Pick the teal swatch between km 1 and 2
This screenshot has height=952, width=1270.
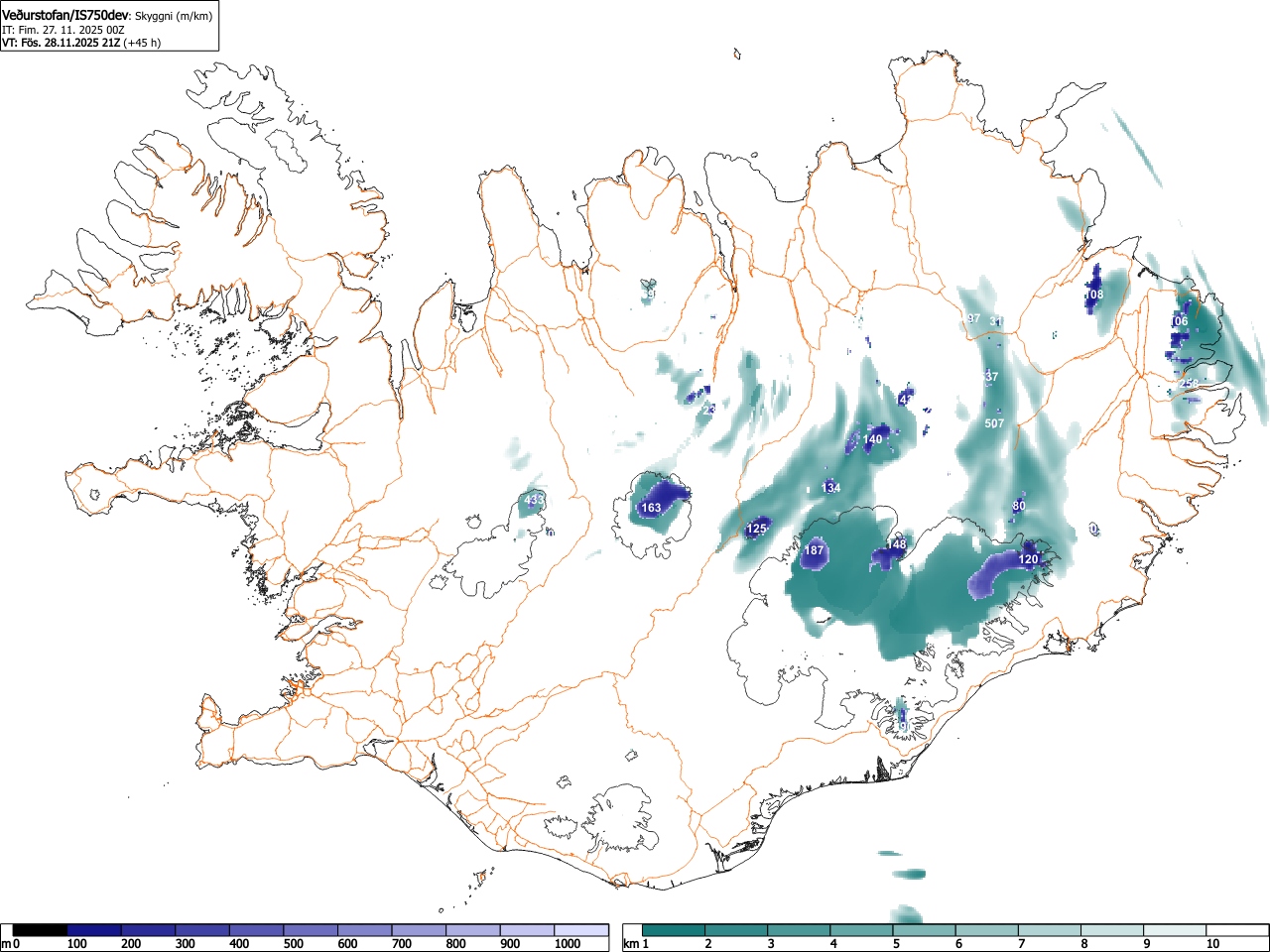(675, 930)
